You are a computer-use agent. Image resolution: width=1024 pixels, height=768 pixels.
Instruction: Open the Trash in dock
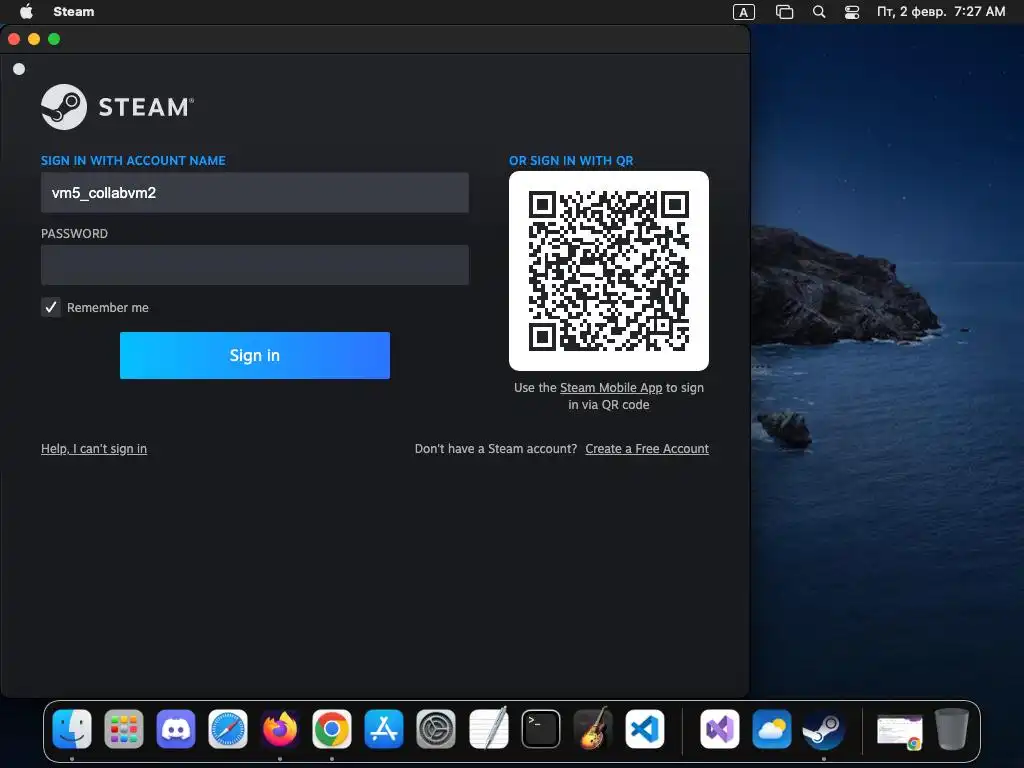click(x=952, y=729)
